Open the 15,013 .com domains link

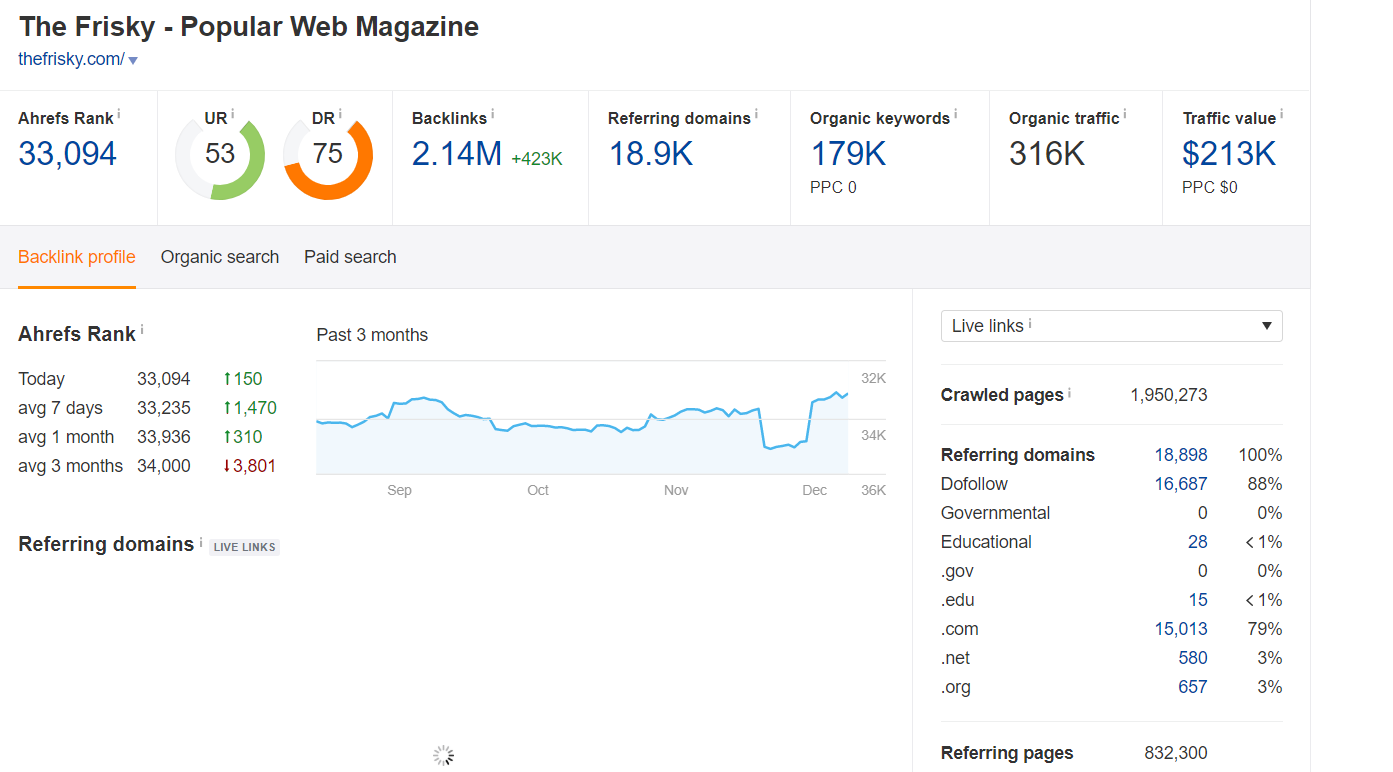click(x=1181, y=629)
